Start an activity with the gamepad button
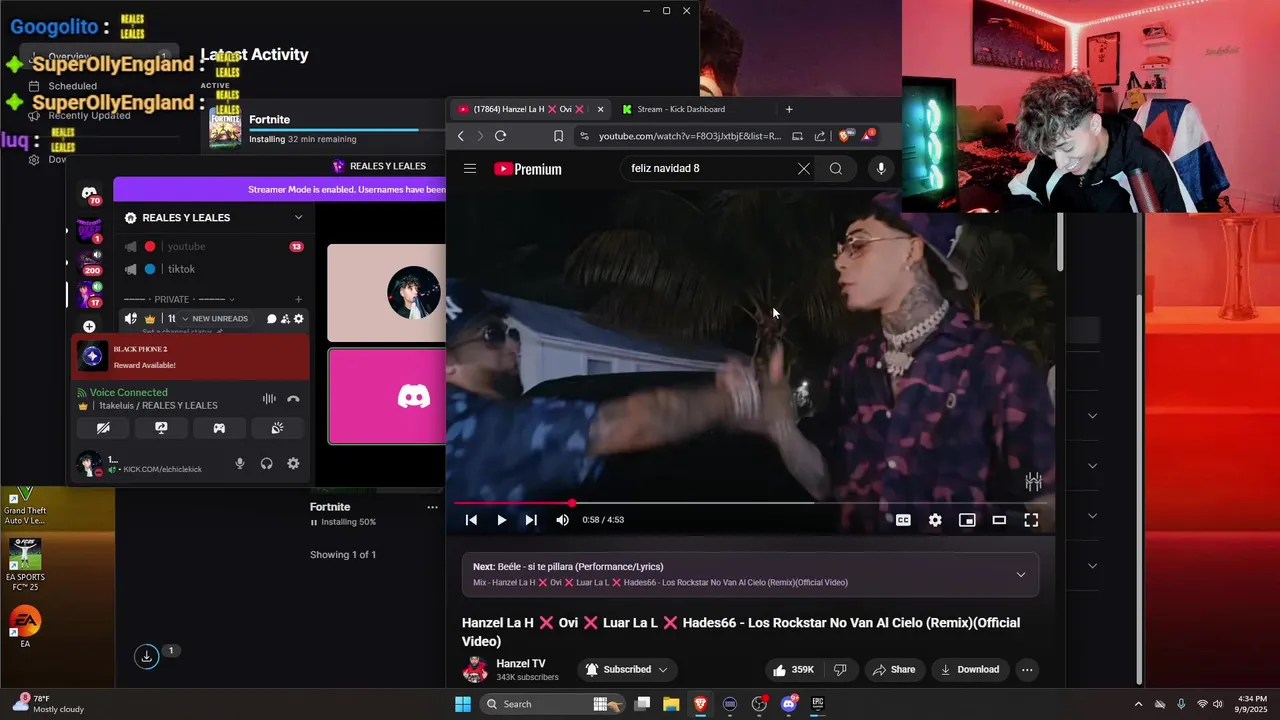The image size is (1280, 720). tap(219, 428)
